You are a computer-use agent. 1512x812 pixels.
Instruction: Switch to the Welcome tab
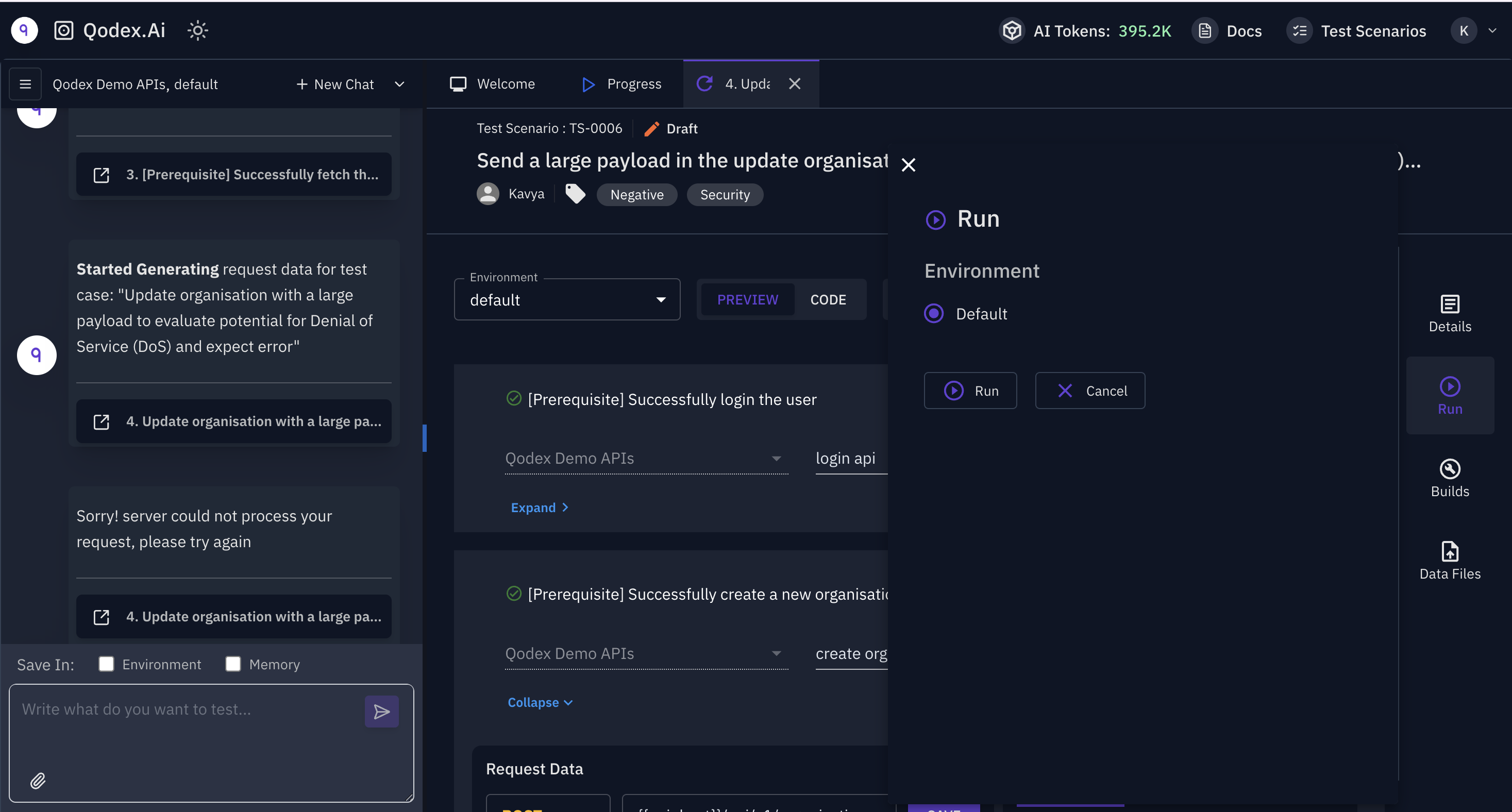click(493, 84)
